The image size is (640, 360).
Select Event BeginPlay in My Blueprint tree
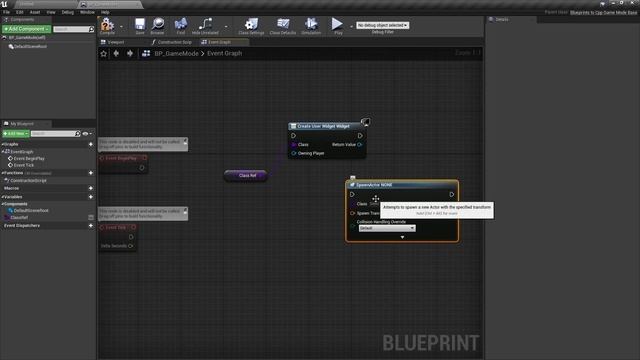(x=29, y=158)
